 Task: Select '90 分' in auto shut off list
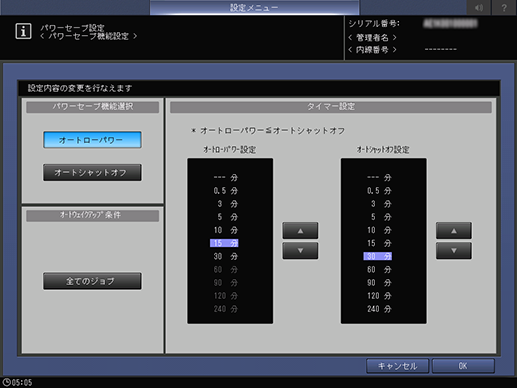click(379, 283)
